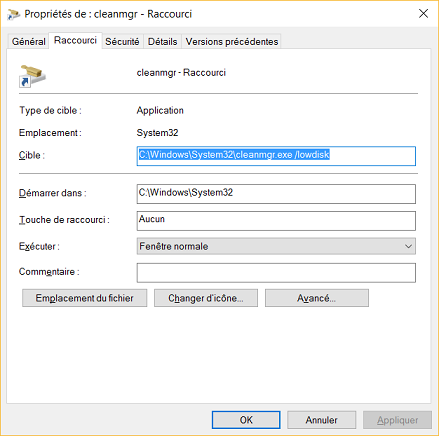The image size is (439, 436).
Task: Open Emplacement du fichier
Action: (x=84, y=298)
